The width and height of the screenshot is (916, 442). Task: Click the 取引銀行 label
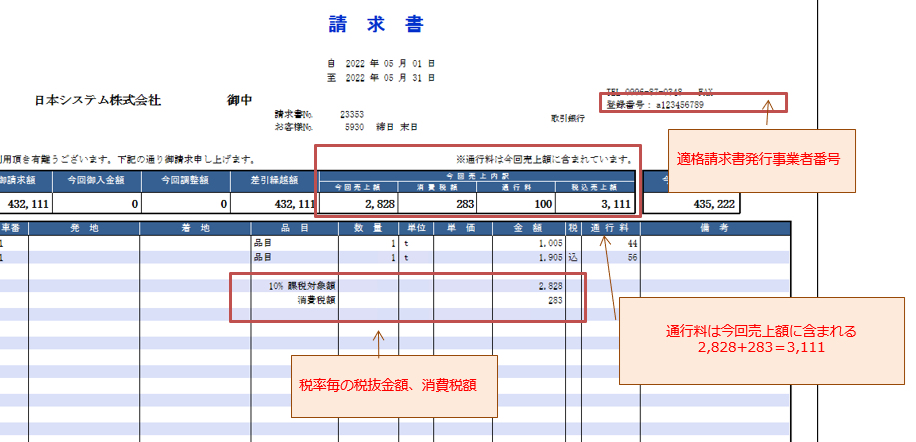[567, 118]
